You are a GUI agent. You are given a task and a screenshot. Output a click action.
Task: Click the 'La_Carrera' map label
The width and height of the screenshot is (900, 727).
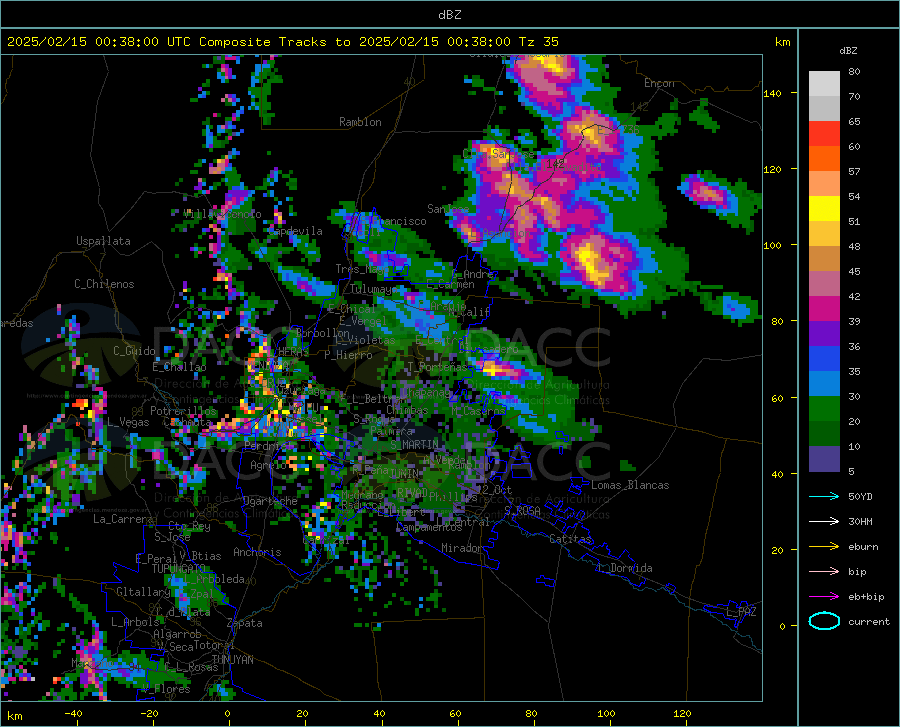(123, 519)
